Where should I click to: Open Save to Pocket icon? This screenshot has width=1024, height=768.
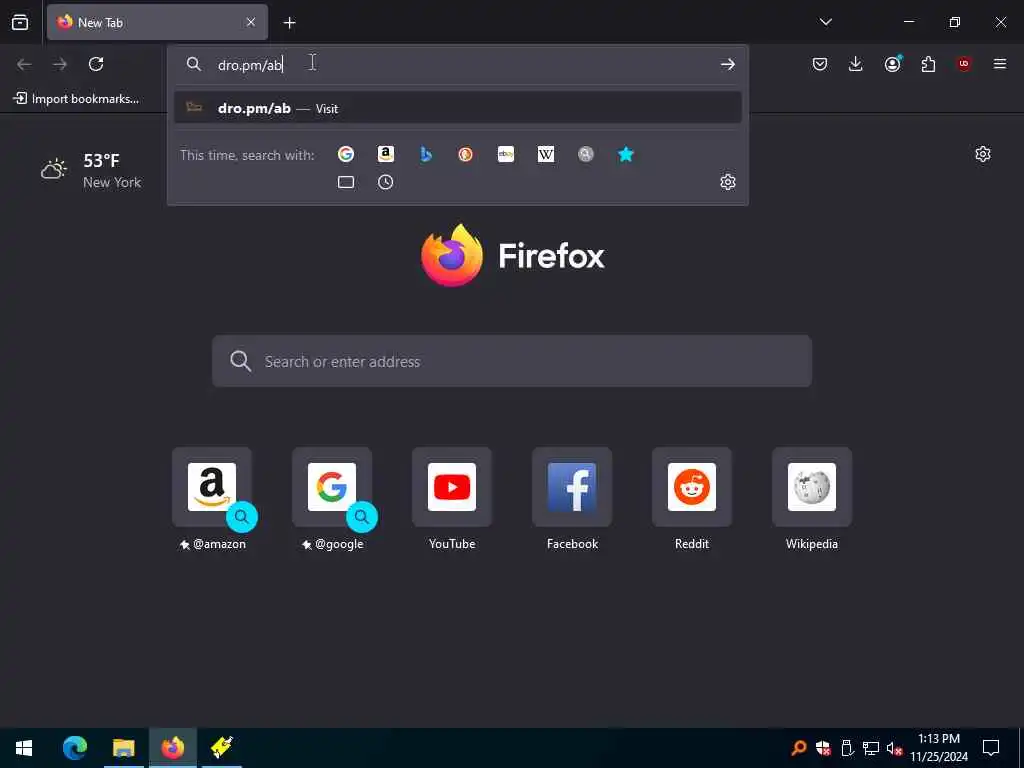point(820,64)
